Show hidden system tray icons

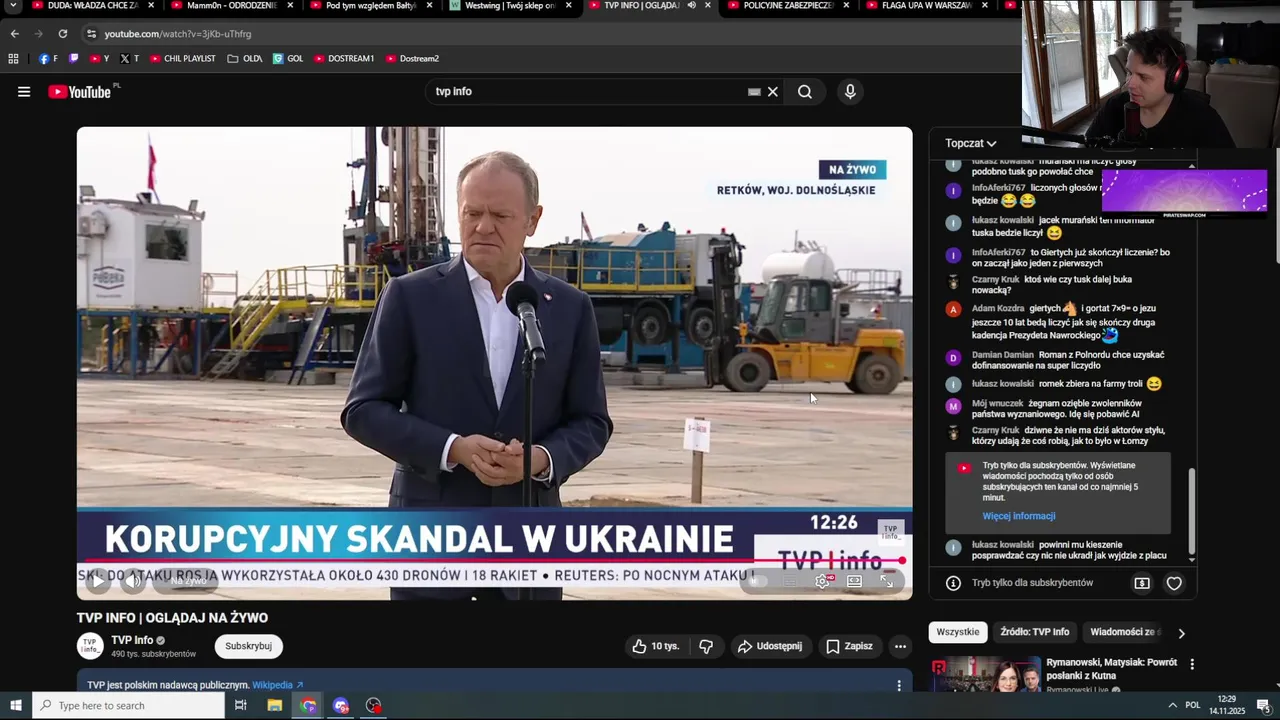[1172, 705]
